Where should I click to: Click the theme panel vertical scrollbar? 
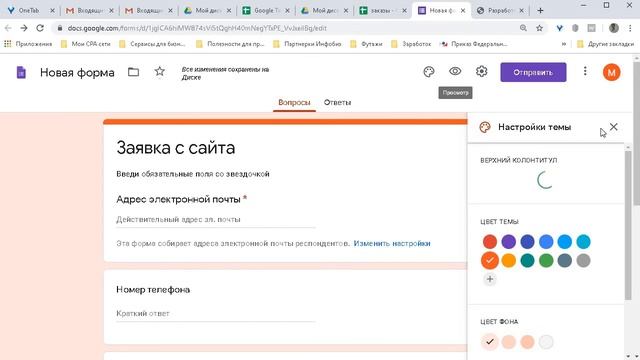pyautogui.click(x=628, y=224)
